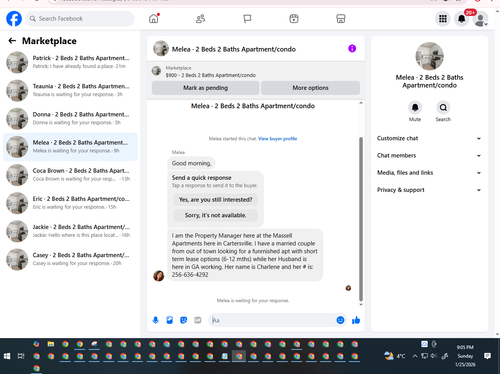Click the chat scrollbar down arrow
The width and height of the screenshot is (500, 374).
[361, 304]
